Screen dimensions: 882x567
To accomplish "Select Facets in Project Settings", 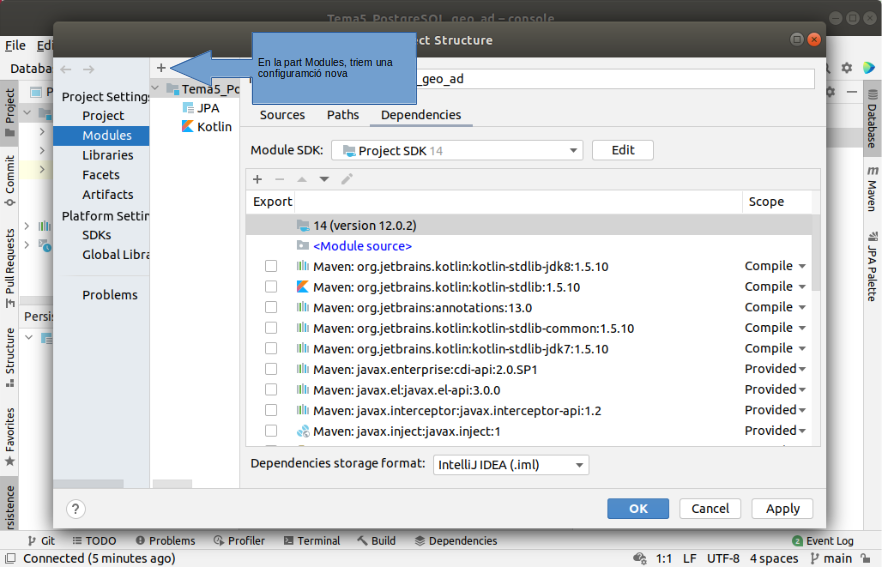I will click(101, 175).
